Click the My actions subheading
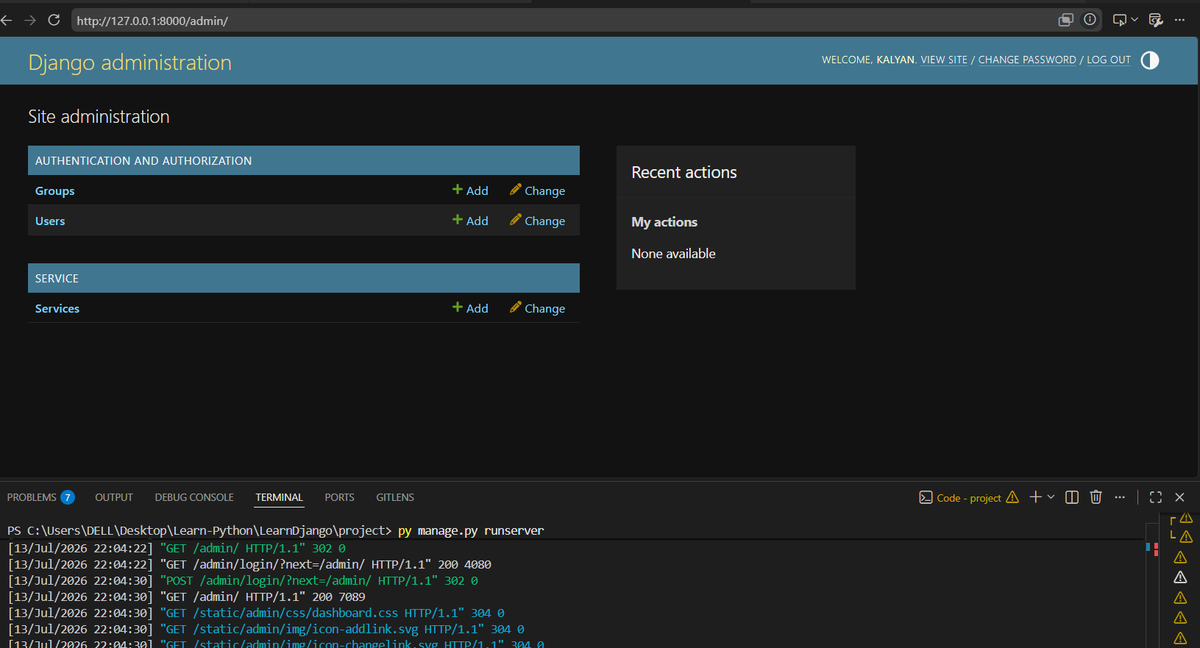This screenshot has height=648, width=1200. coord(664,222)
